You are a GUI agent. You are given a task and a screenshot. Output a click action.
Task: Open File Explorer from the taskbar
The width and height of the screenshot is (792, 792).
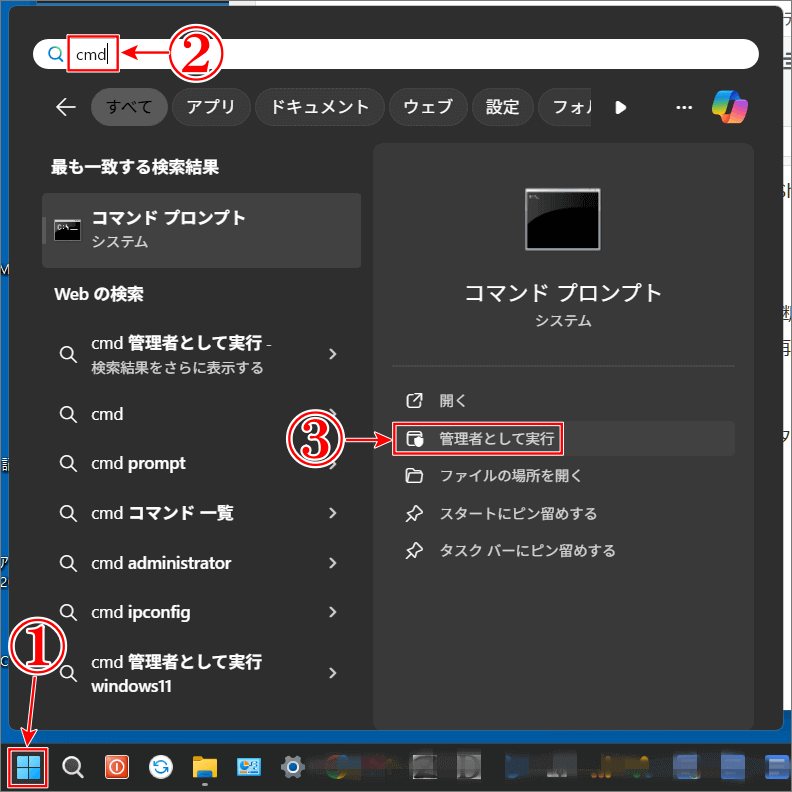[x=205, y=768]
